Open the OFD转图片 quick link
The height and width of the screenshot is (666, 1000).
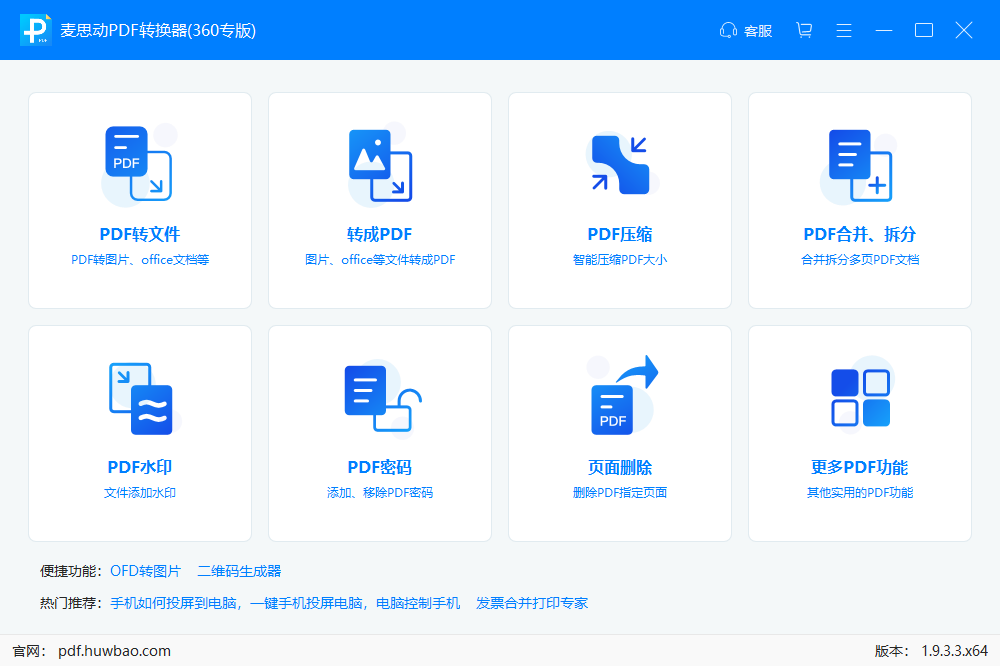point(146,571)
